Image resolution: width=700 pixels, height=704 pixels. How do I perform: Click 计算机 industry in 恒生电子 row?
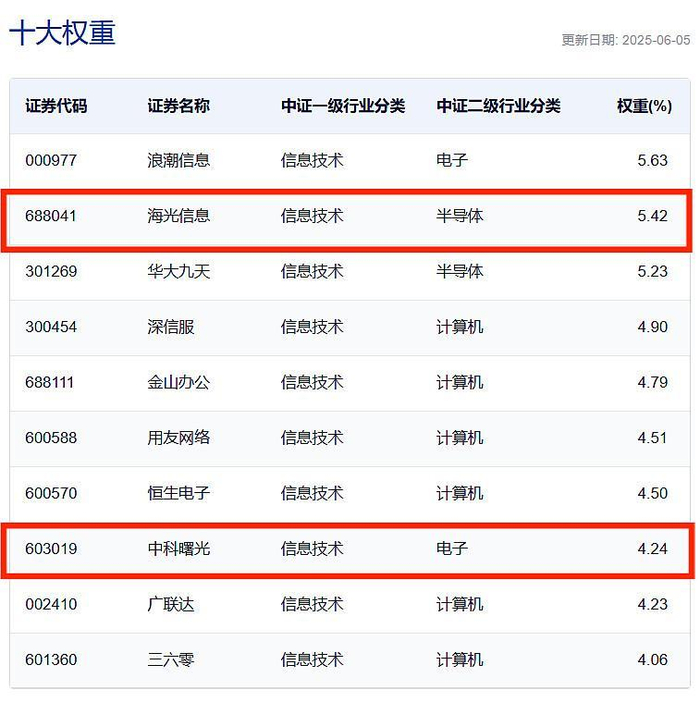(460, 493)
